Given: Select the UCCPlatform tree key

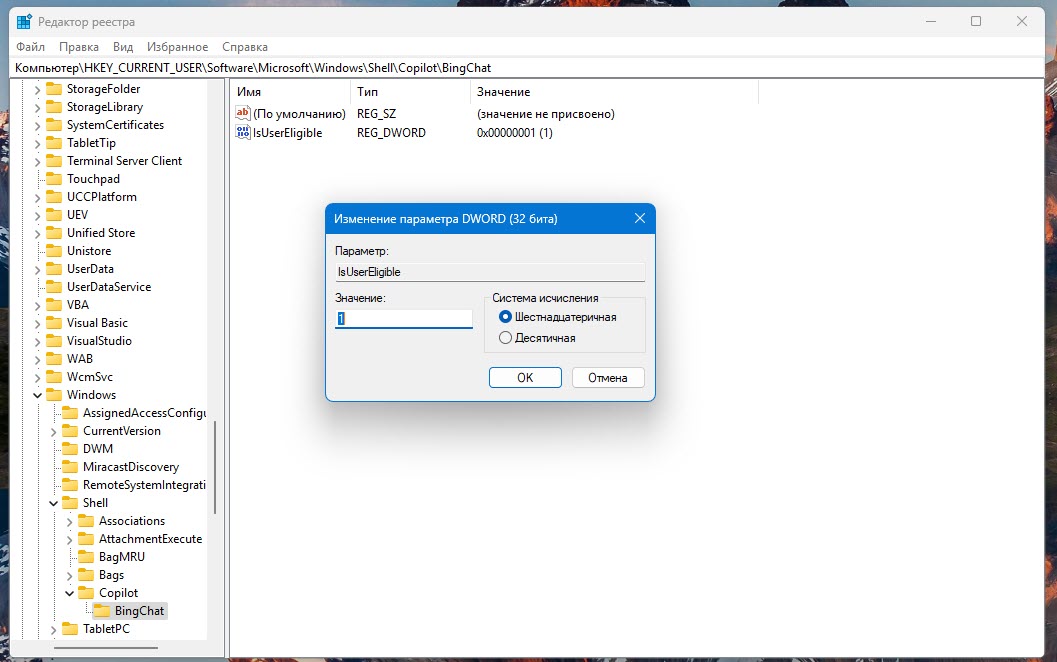Looking at the screenshot, I should [102, 197].
